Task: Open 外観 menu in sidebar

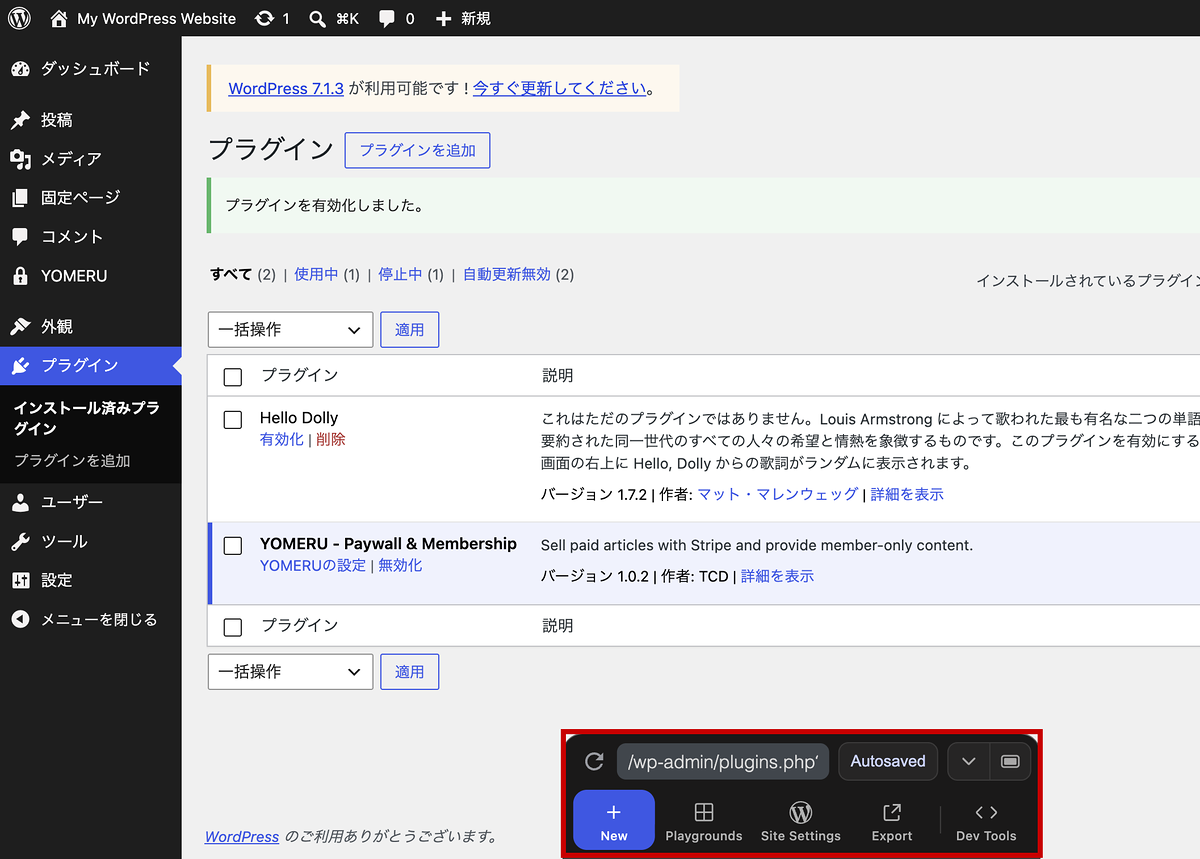Action: (90, 327)
